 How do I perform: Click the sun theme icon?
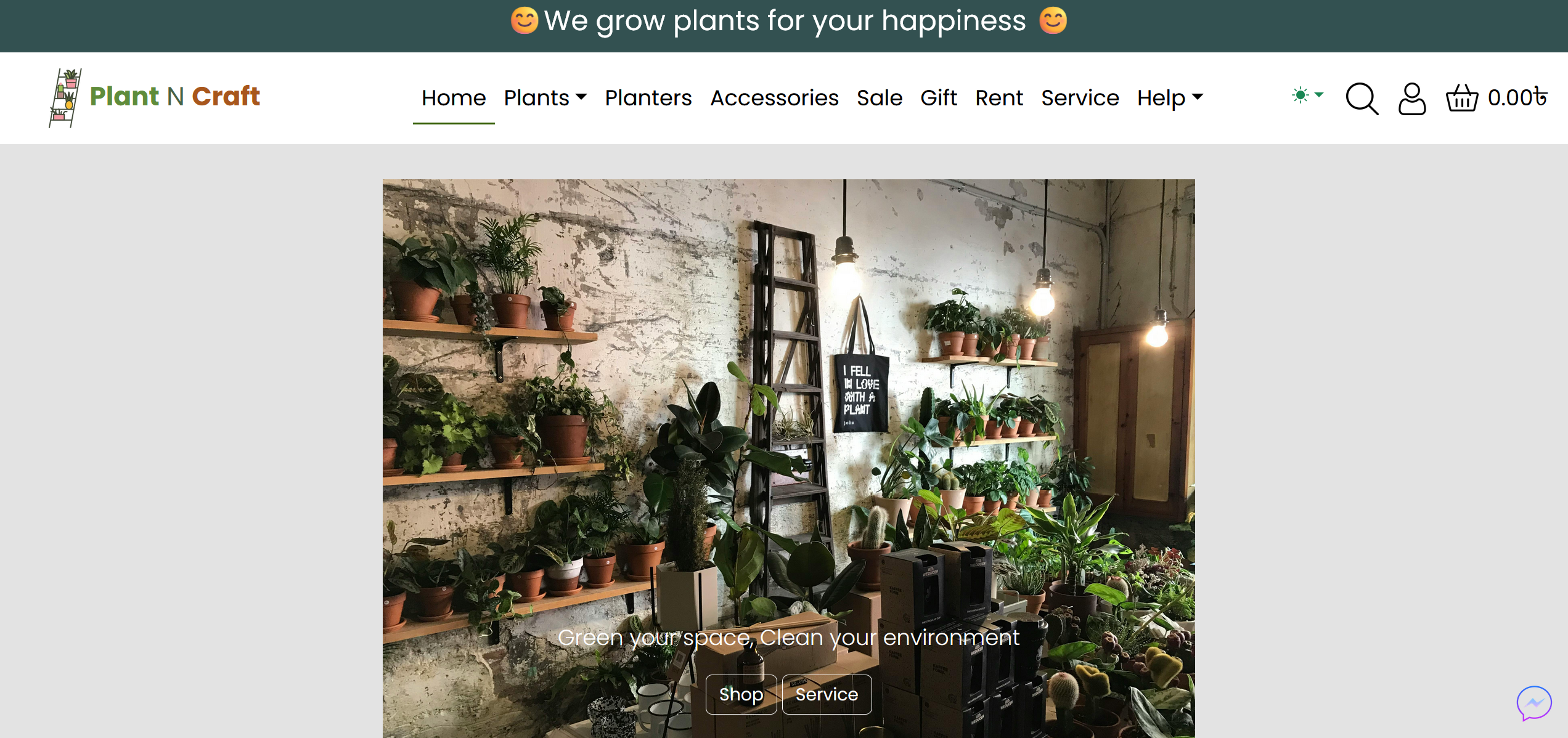tap(1300, 95)
